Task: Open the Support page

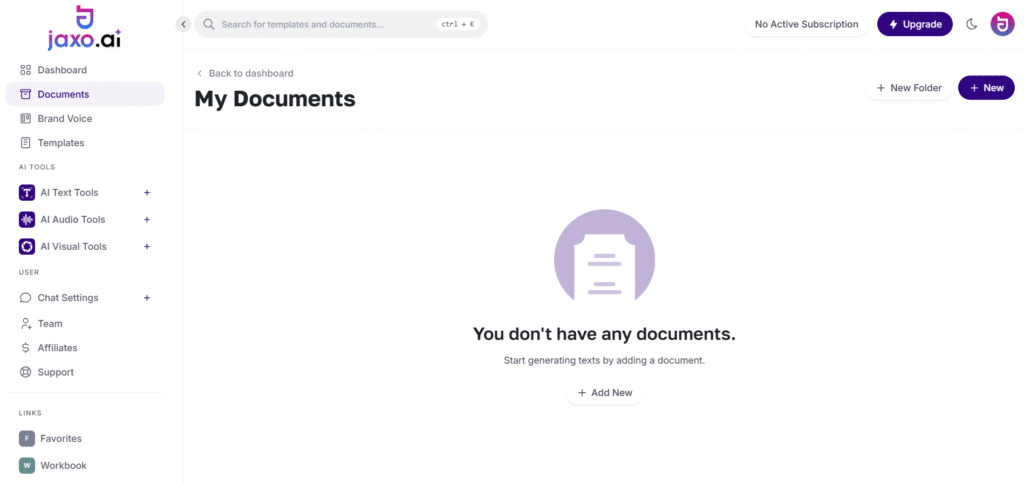Action: pos(85,372)
